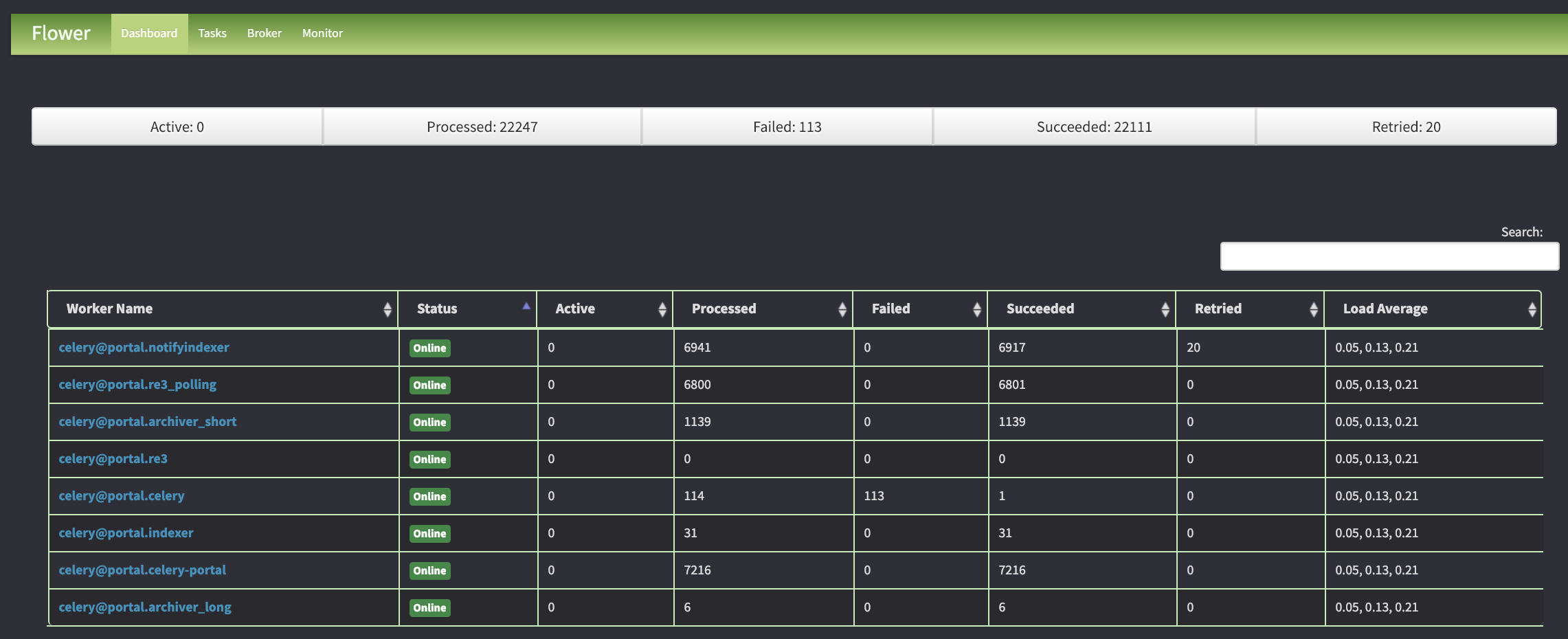Viewport: 1568px width, 639px height.
Task: Open worker celery@portal.notifyindexer
Action: pyautogui.click(x=144, y=348)
